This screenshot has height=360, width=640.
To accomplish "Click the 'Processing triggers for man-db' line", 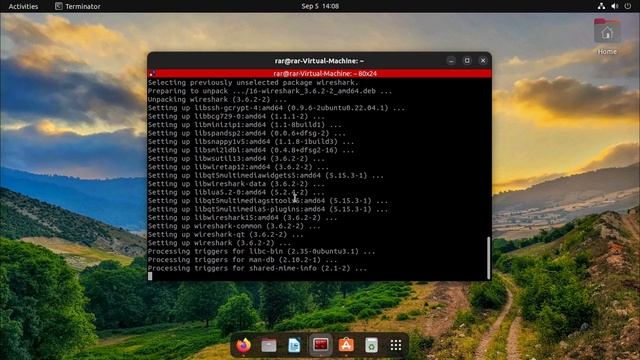I will (x=242, y=260).
